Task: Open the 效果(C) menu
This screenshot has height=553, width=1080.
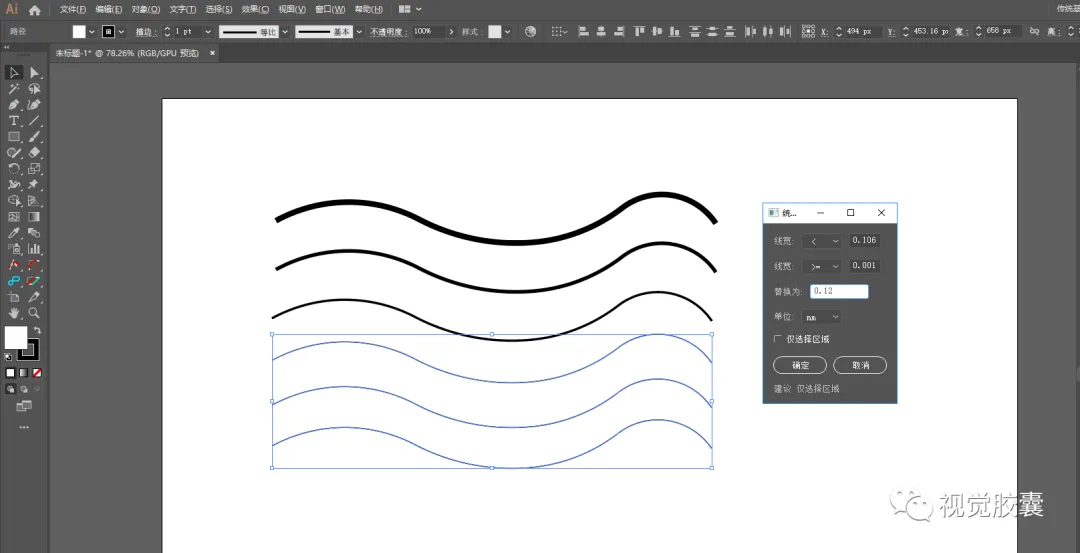Action: click(254, 9)
